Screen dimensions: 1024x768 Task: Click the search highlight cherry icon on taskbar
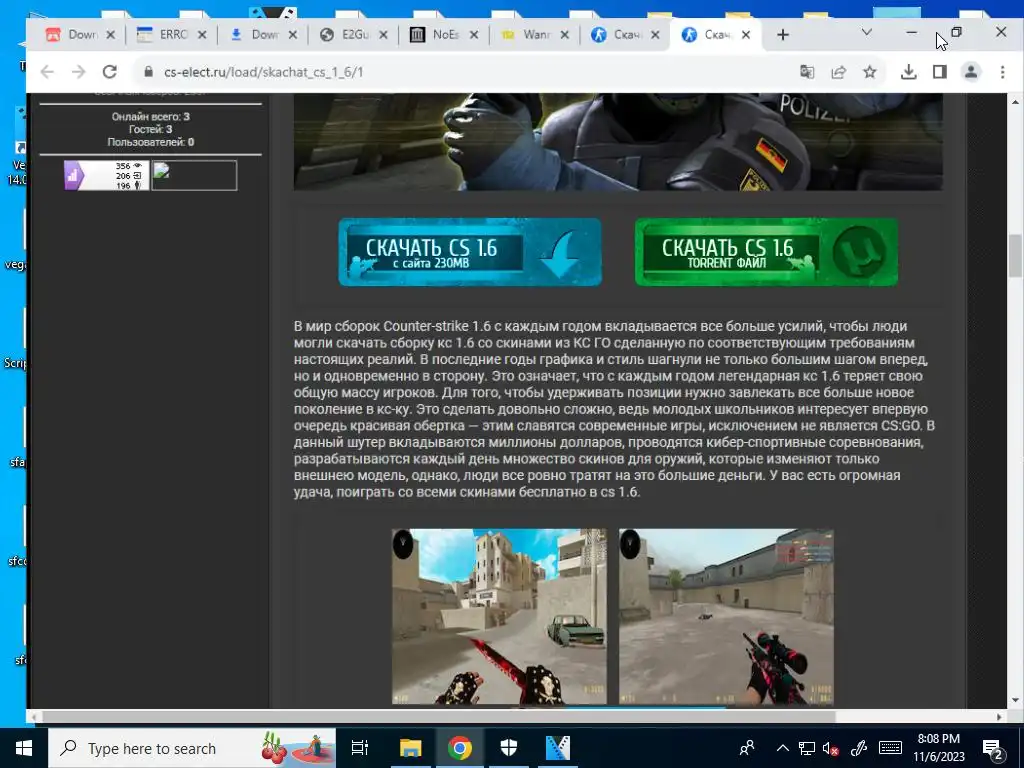click(297, 748)
